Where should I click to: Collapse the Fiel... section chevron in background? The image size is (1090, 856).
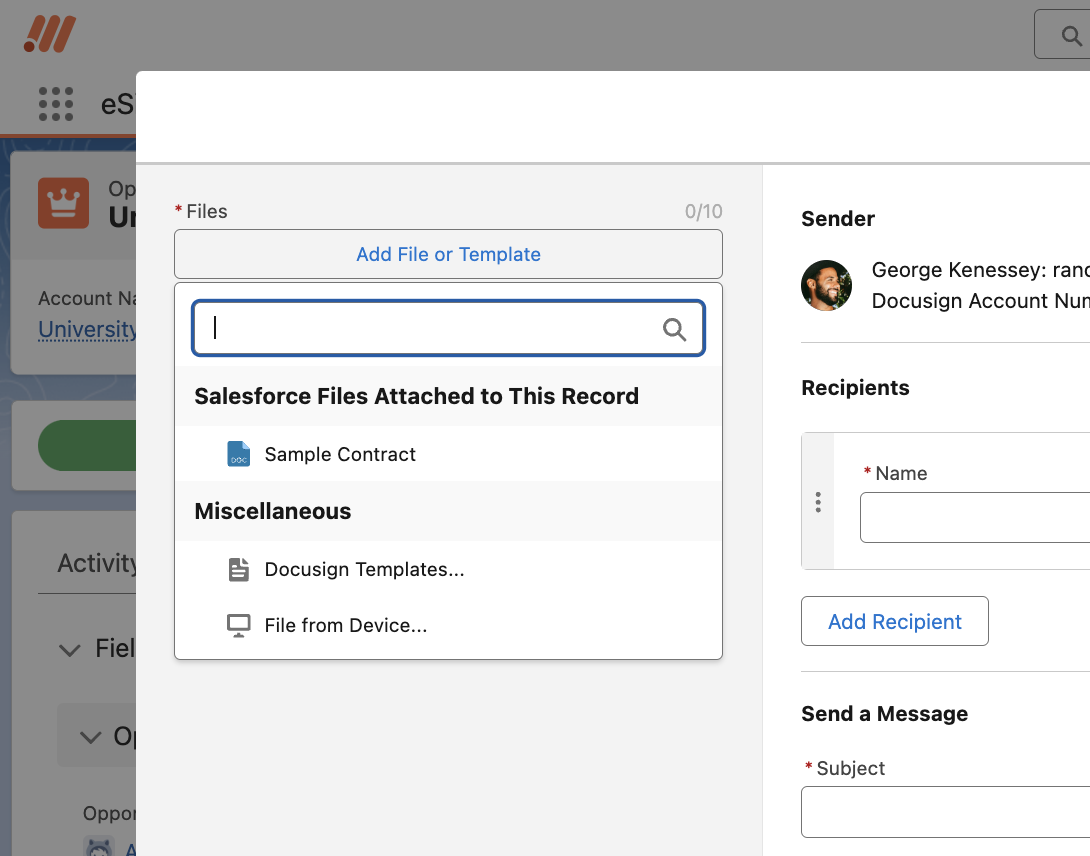[70, 649]
